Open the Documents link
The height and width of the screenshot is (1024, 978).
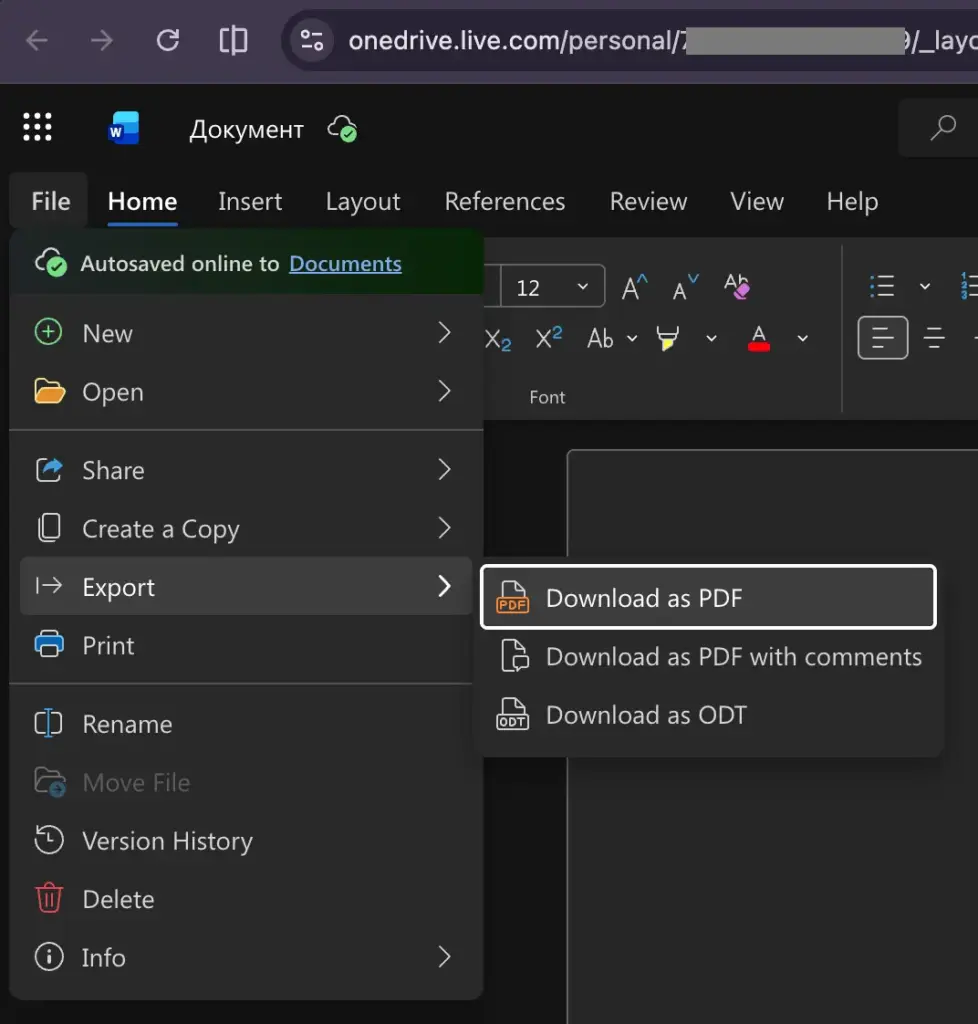pyautogui.click(x=345, y=263)
